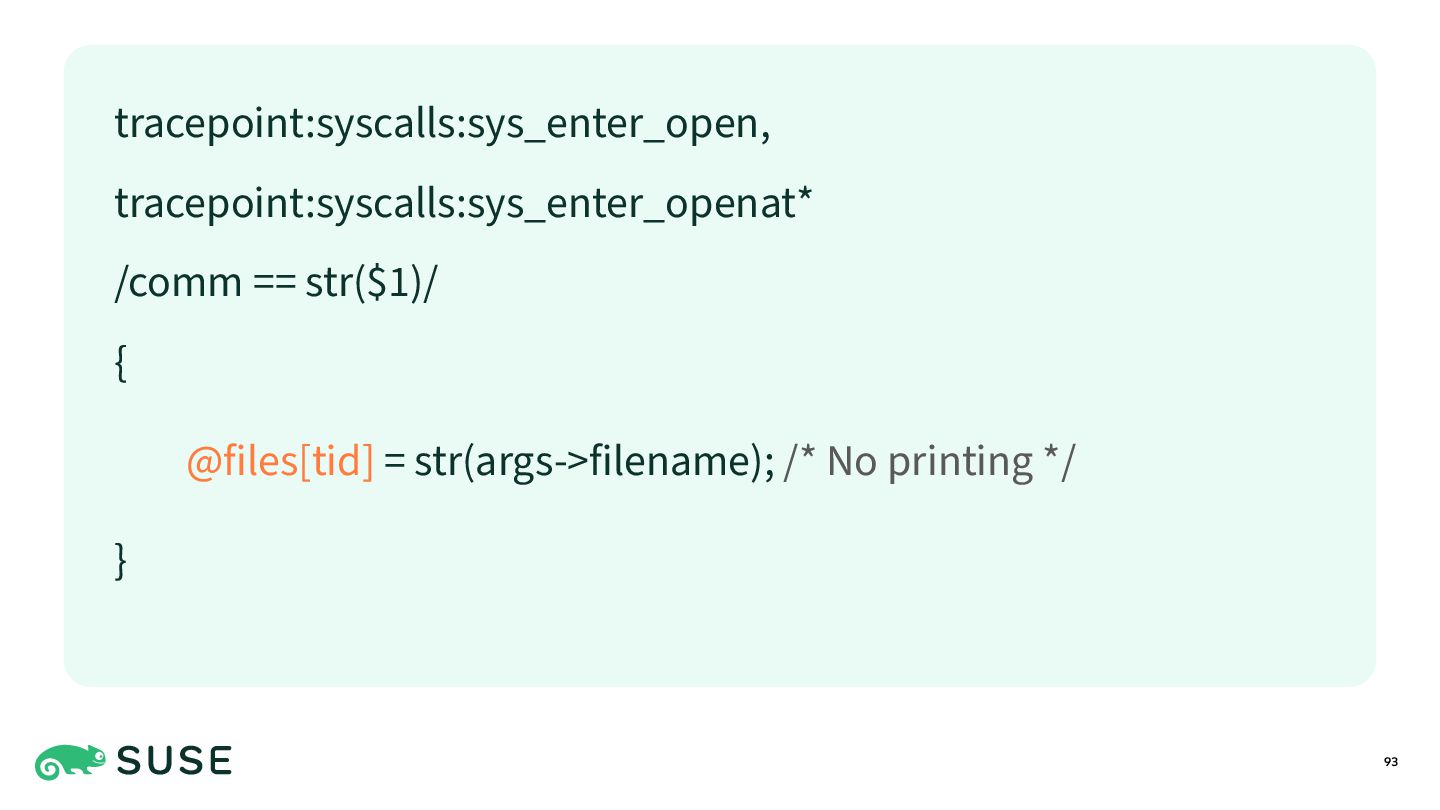The image size is (1440, 810).
Task: Select the sys_enter_openat* tracepoint line
Action: pos(463,203)
